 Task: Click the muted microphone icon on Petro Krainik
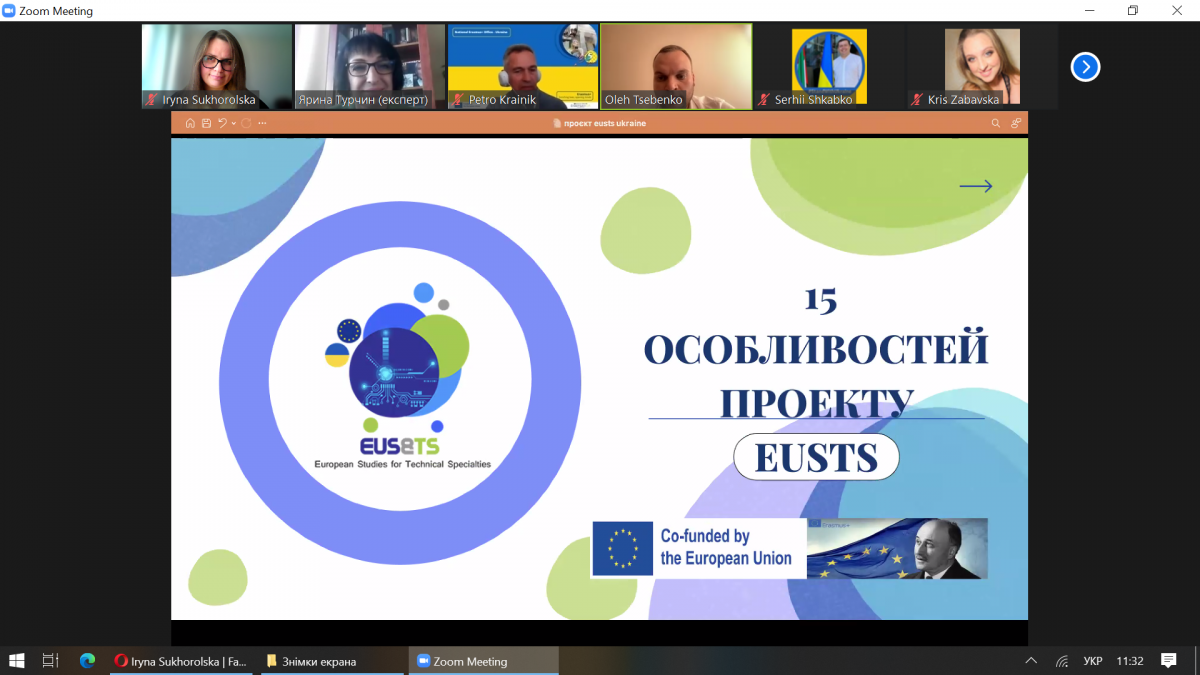point(458,100)
